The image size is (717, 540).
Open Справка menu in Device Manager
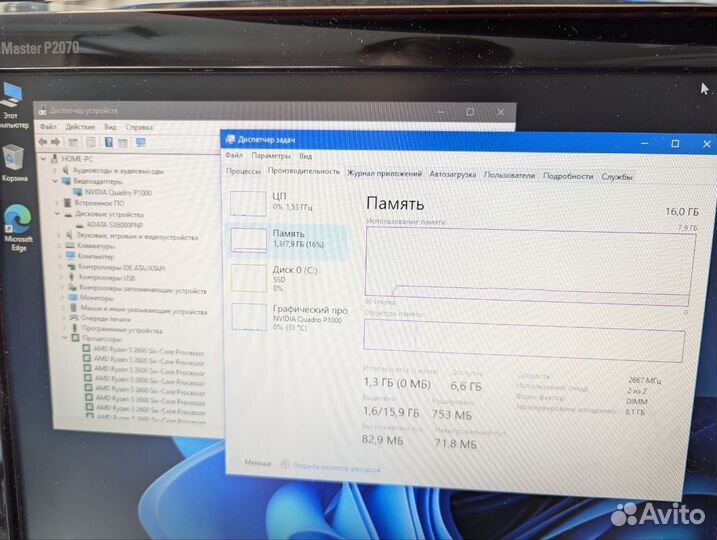pos(139,128)
